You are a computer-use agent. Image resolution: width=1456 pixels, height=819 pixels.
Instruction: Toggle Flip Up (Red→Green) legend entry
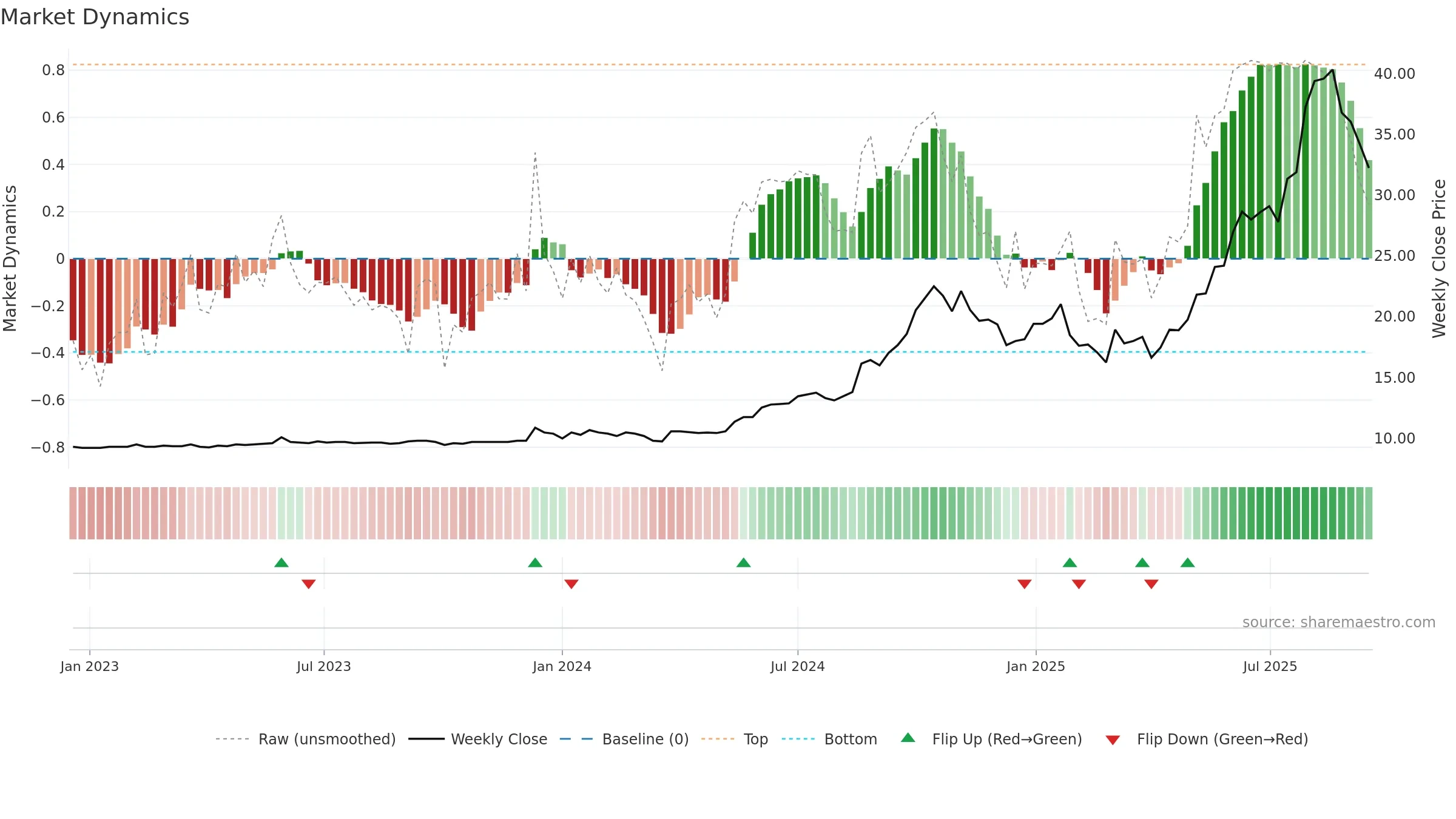[x=991, y=739]
